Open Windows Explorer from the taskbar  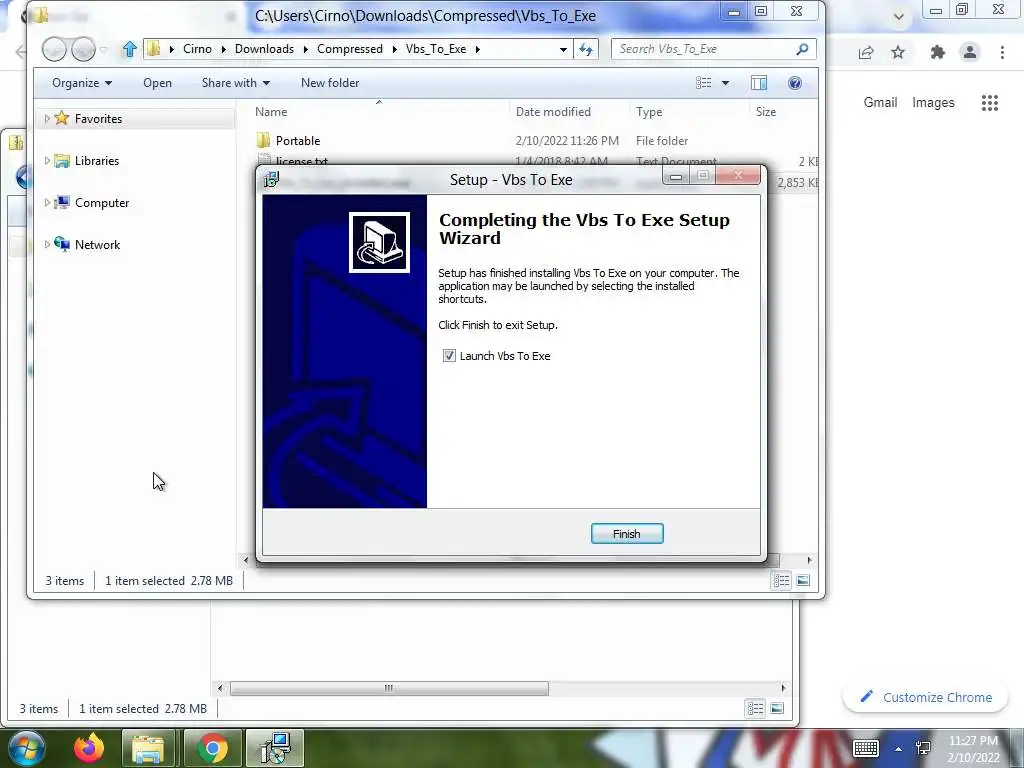148,748
